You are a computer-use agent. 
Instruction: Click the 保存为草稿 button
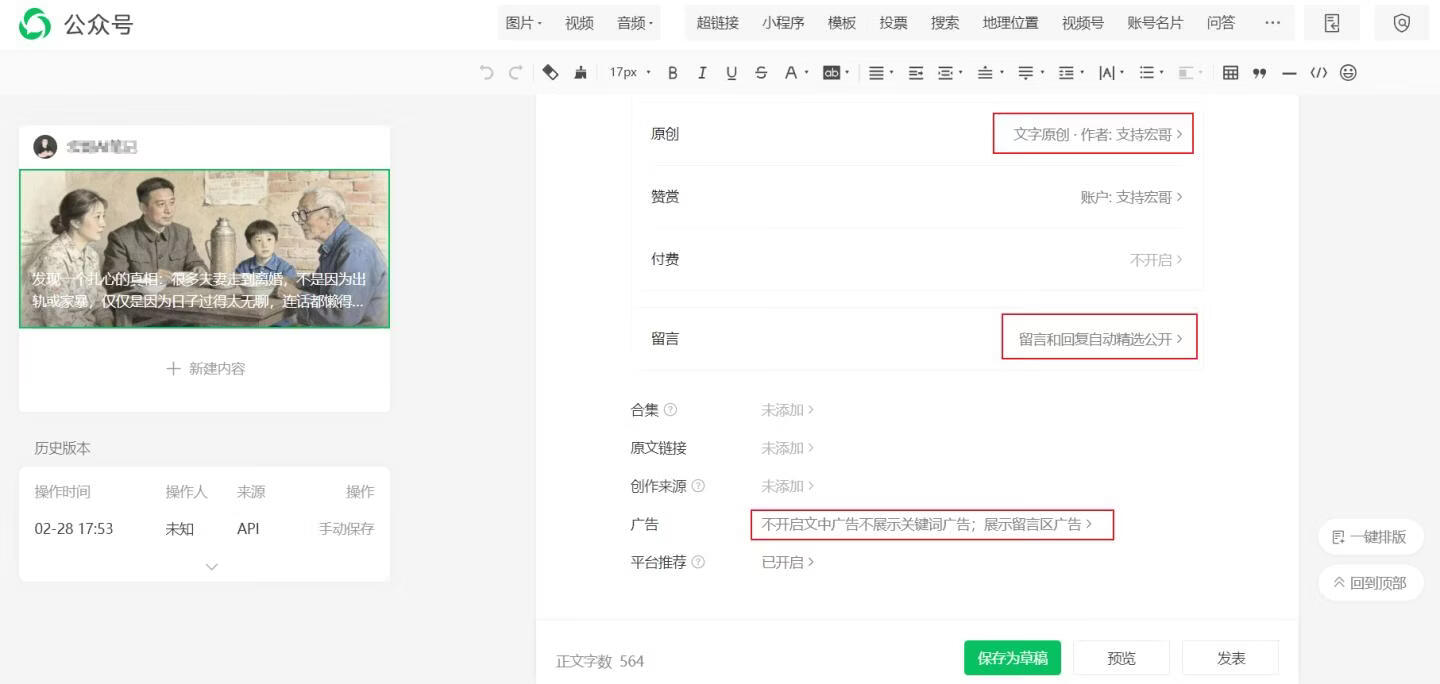[x=1012, y=657]
